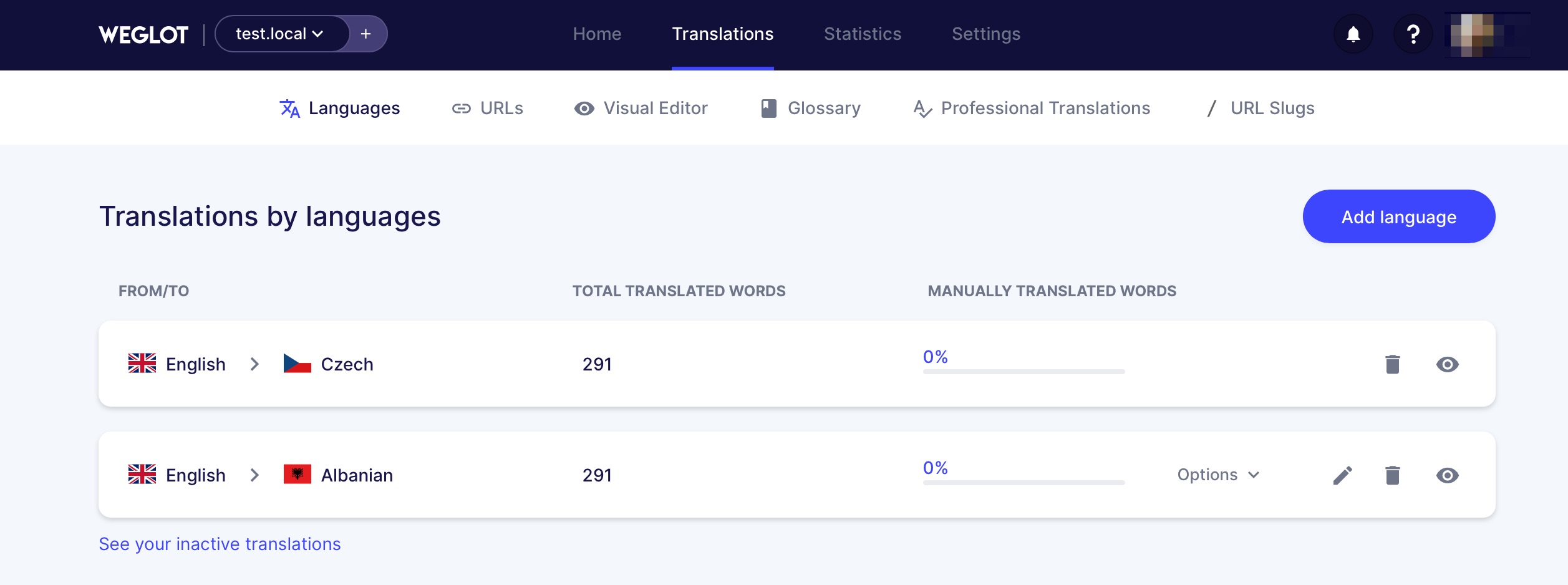Click the Czech manually translated progress bar
The height and width of the screenshot is (585, 1568).
pos(1023,372)
